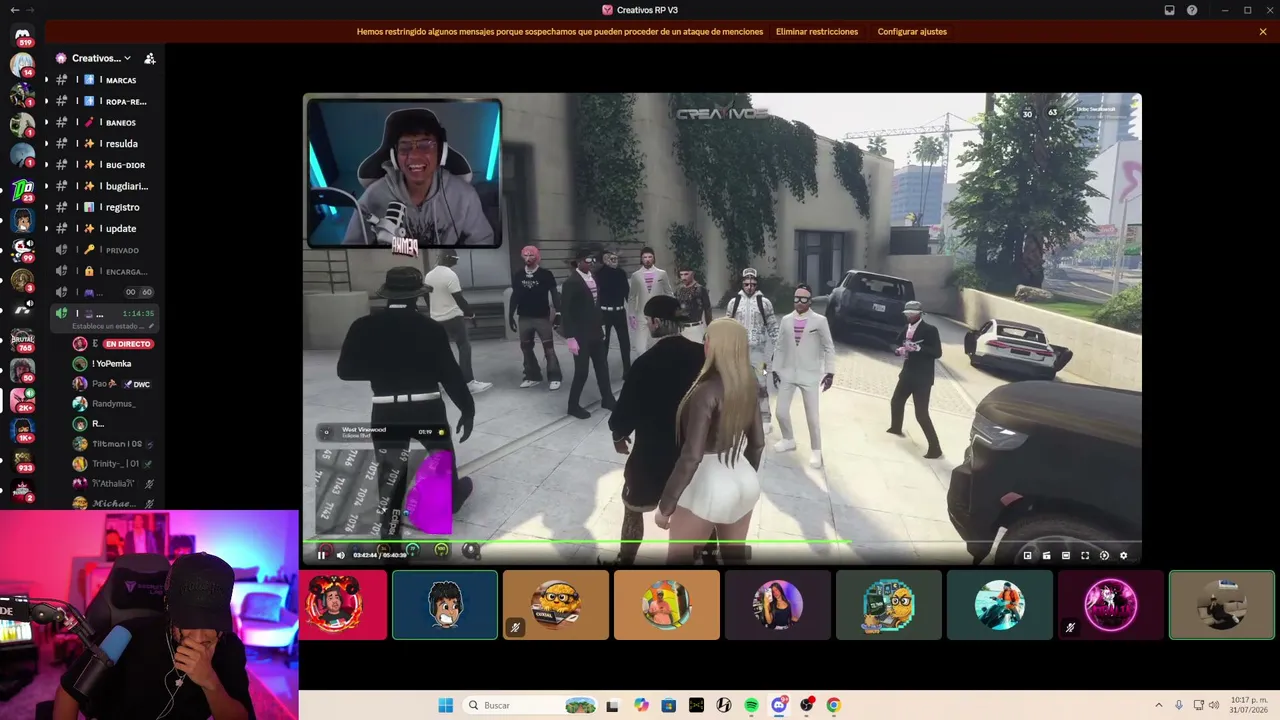Select the jet ski avatar participant tile
This screenshot has width=1280, height=720.
(x=1000, y=605)
